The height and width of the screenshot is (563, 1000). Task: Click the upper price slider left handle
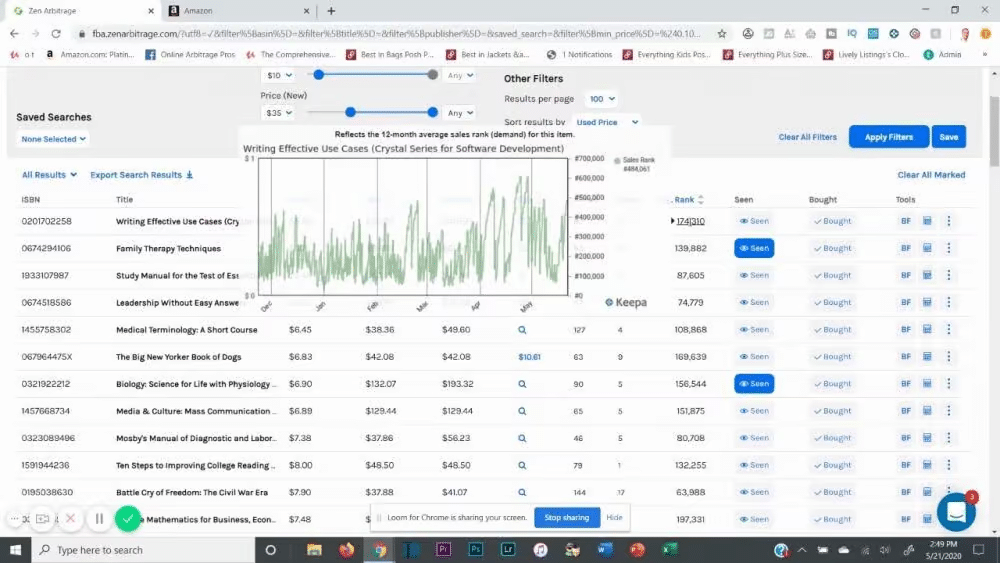click(x=319, y=75)
